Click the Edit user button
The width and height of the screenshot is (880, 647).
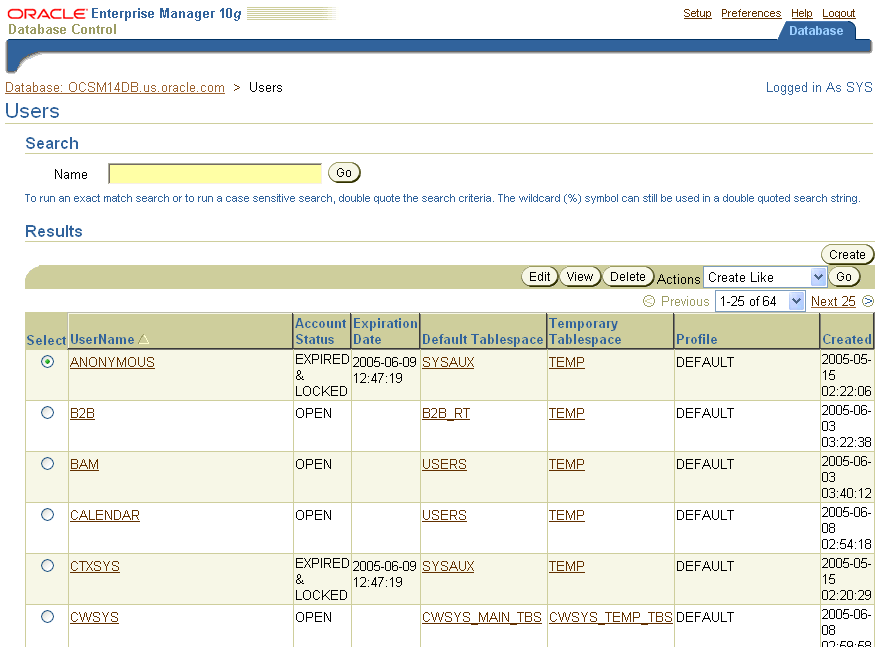click(x=540, y=277)
